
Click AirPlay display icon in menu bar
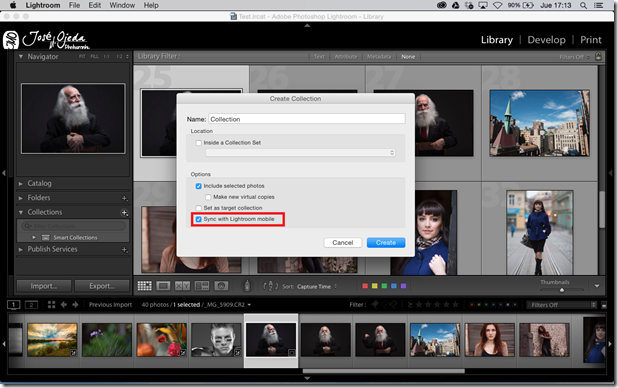[483, 5]
